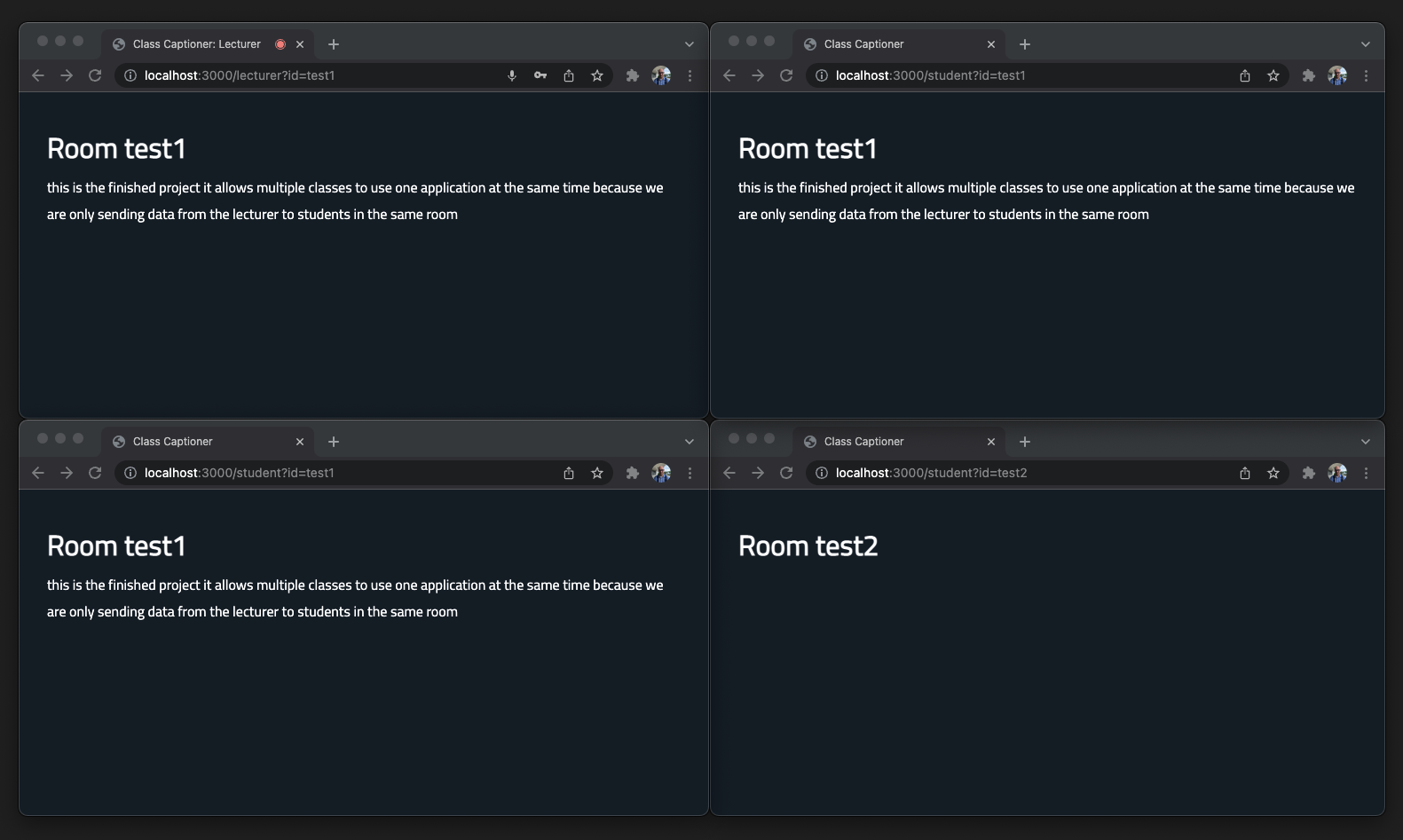Reload the student?id=test2 page

pos(786,473)
